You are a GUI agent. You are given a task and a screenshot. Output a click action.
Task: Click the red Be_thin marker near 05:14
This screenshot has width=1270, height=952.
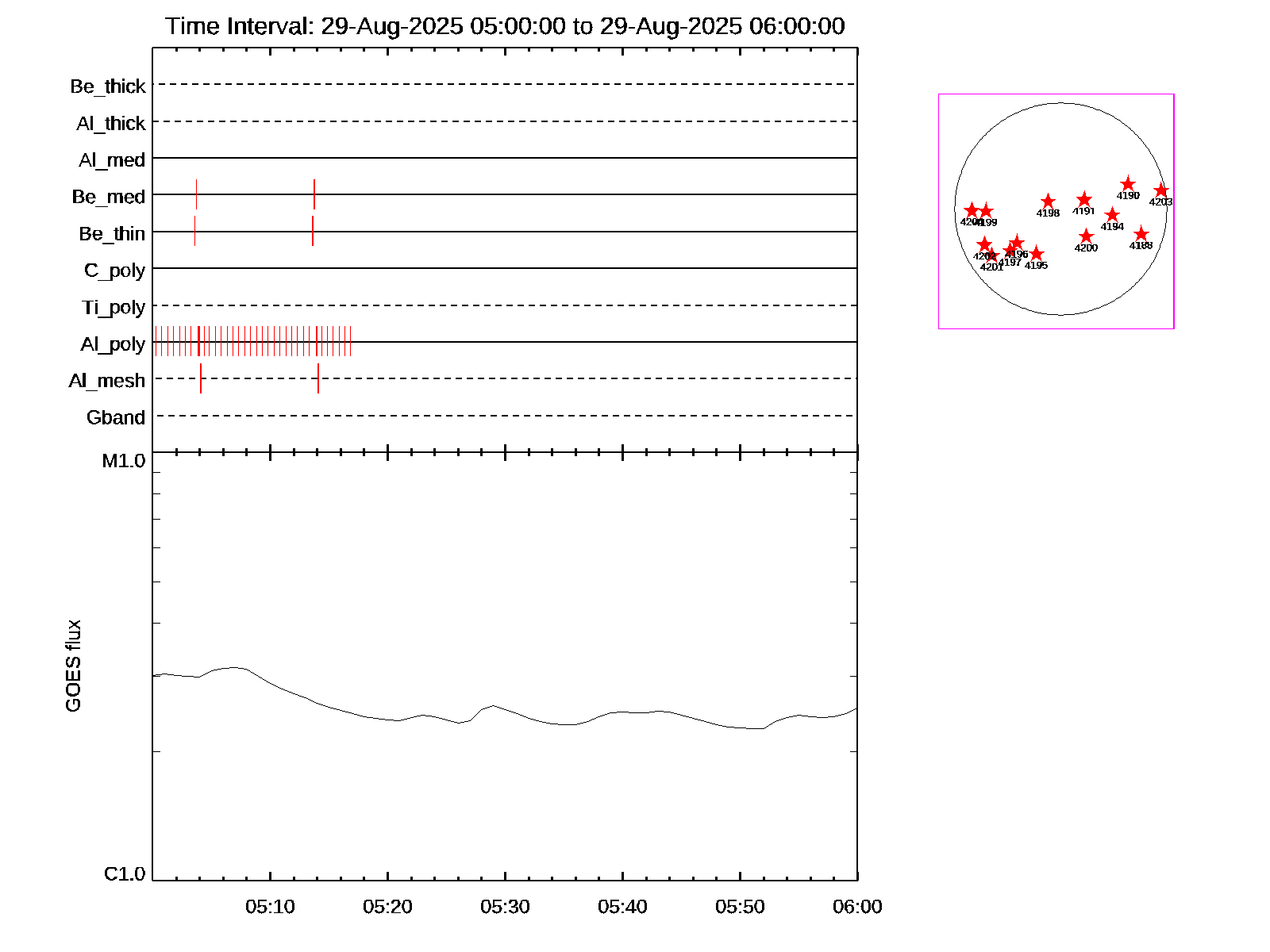tap(313, 231)
